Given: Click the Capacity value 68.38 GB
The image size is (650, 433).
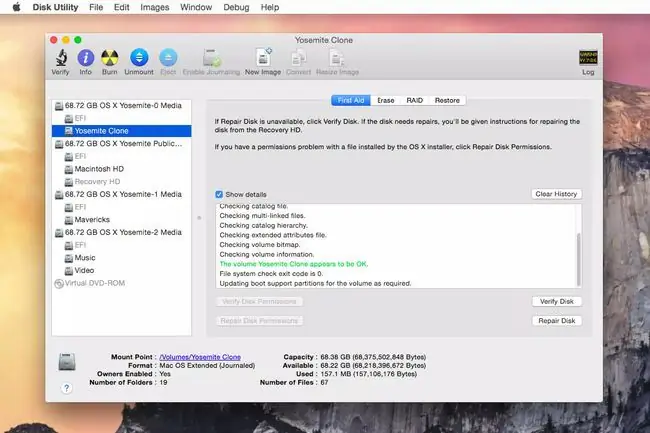Looking at the screenshot, I should tap(373, 357).
